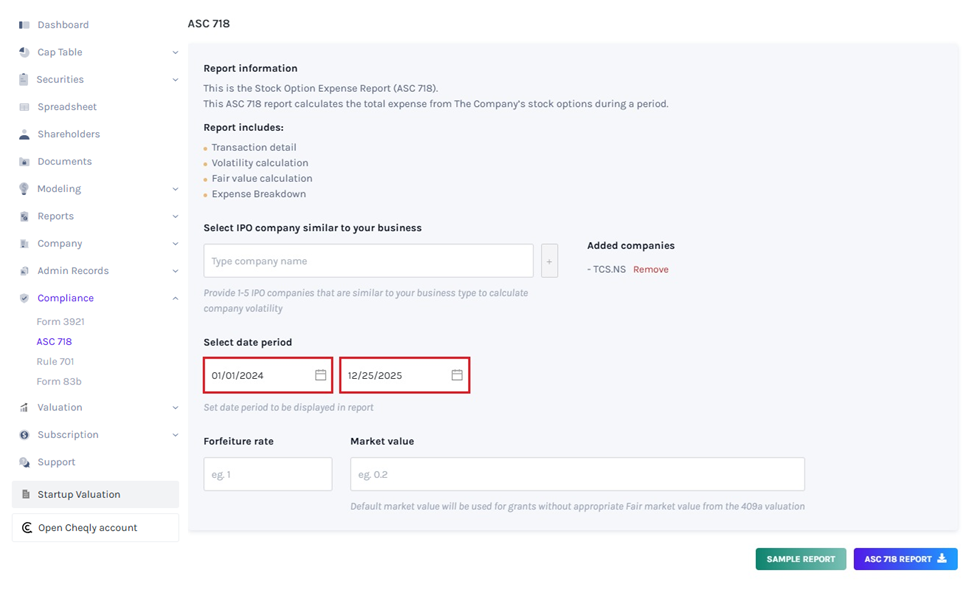Remove TCS.NS from added companies

[x=651, y=269]
